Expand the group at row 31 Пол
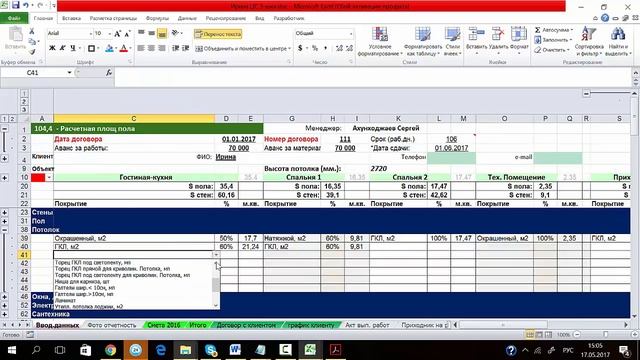Screen dimensions: 640x360 [4, 221]
